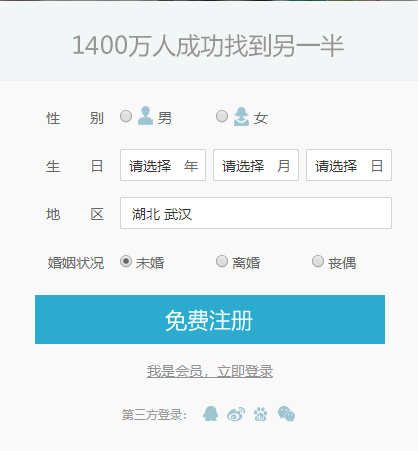Log in with the Baidu paw icon

260,414
